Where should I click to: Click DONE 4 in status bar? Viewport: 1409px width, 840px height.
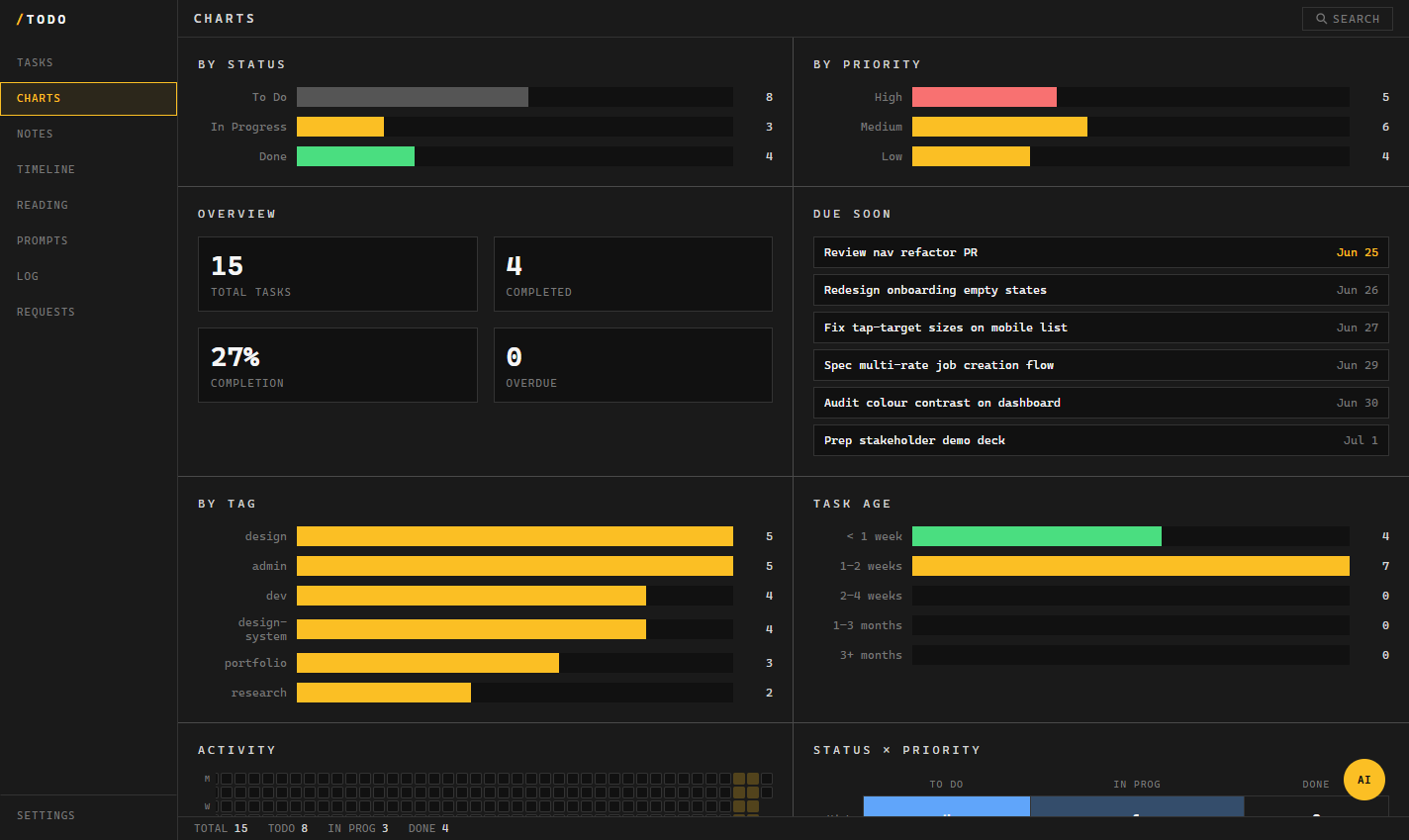click(x=428, y=828)
